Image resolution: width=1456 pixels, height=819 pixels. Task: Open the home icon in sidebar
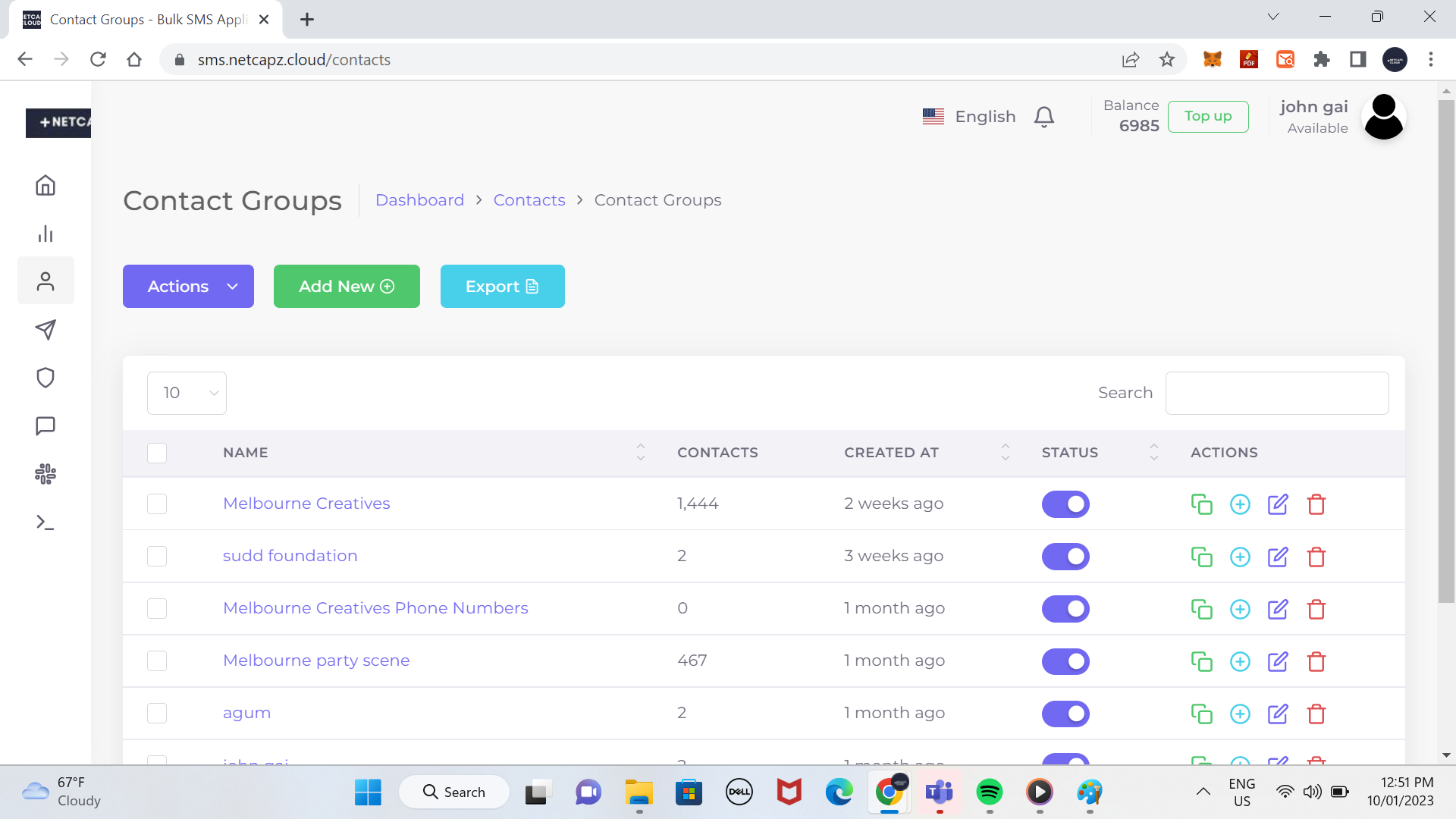point(45,186)
